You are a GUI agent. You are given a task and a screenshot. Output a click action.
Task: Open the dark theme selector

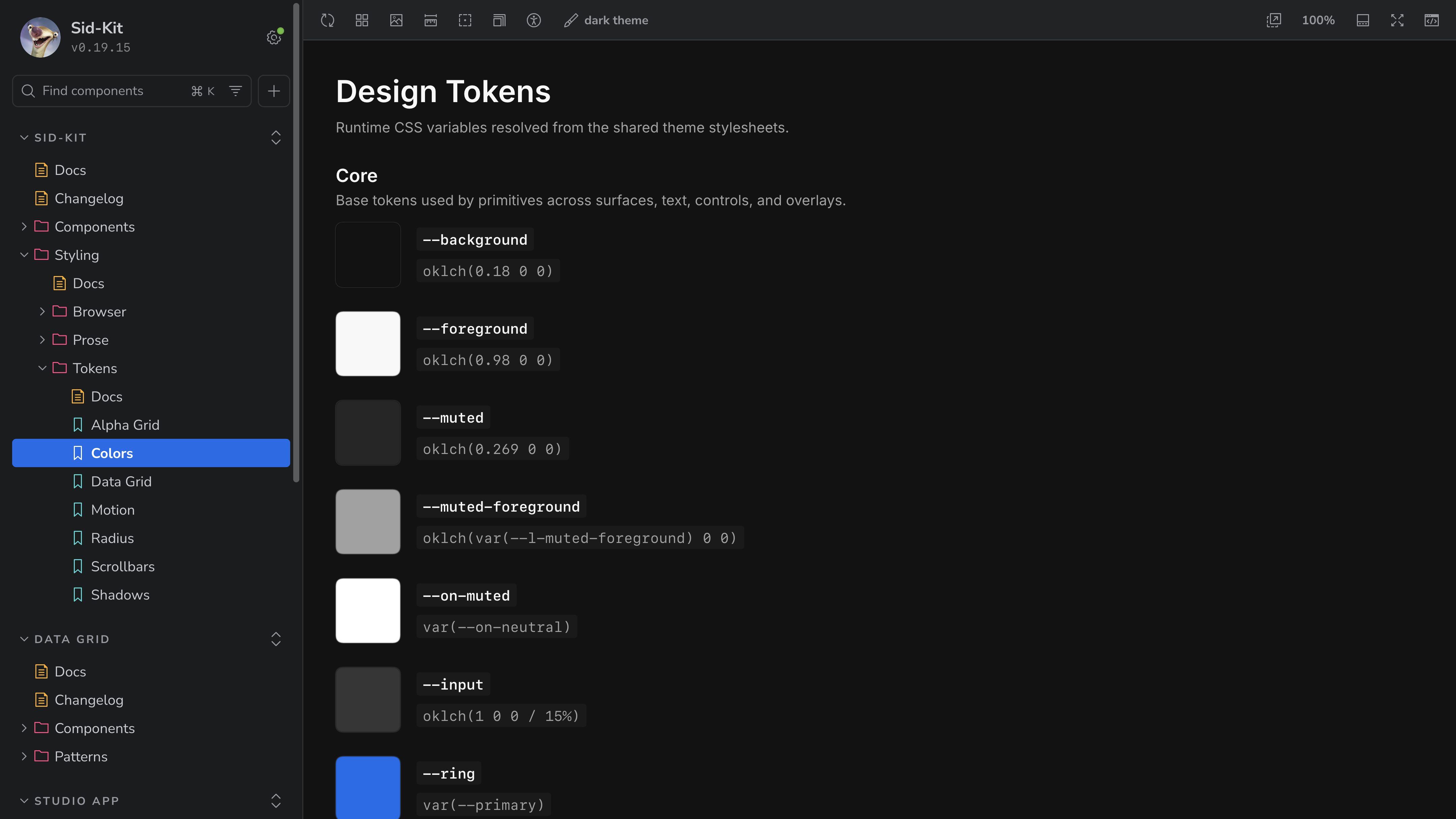click(x=606, y=20)
